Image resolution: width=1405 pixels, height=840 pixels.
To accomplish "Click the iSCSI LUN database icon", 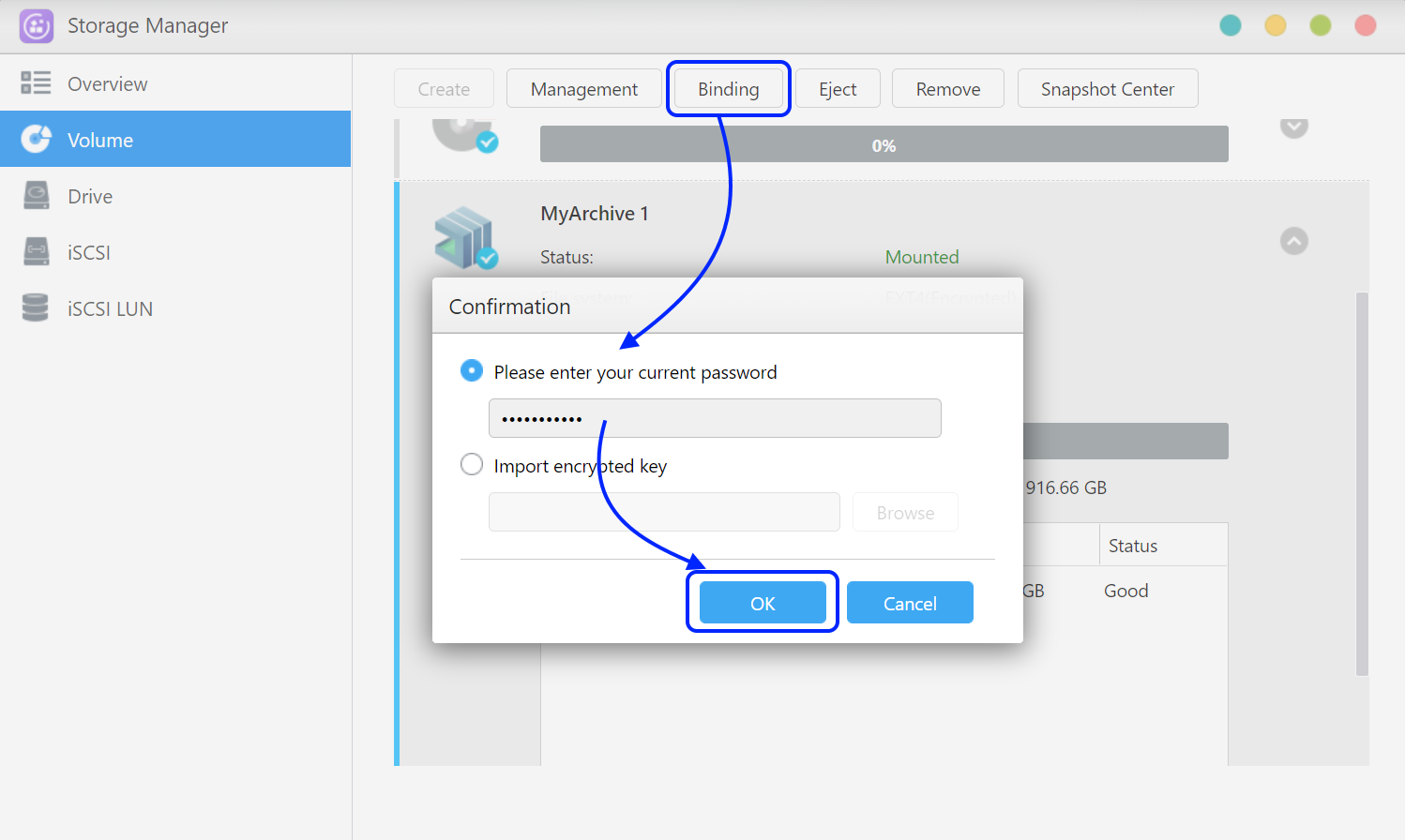I will coord(36,308).
